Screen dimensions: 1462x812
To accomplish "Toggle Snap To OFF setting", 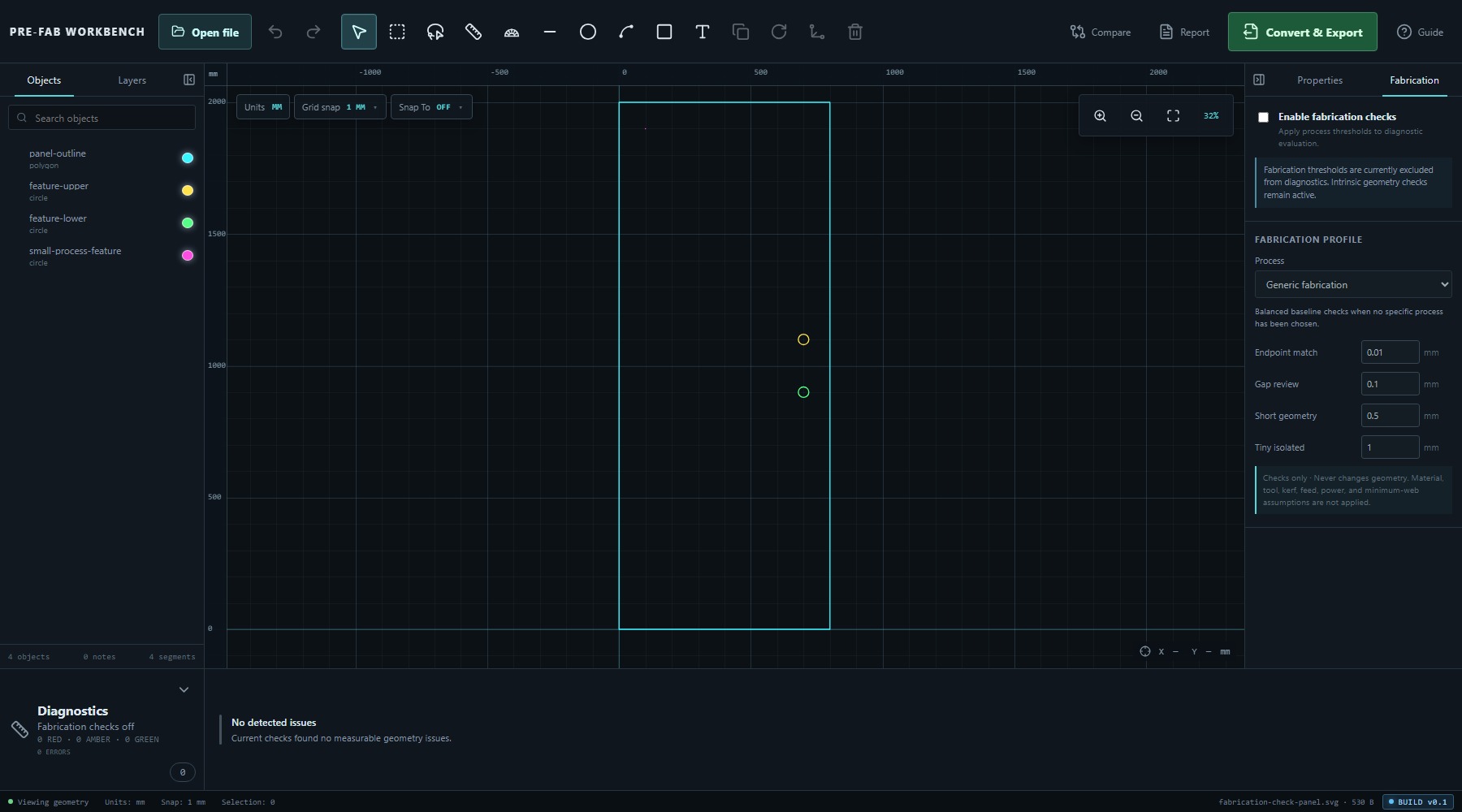I will 431,107.
